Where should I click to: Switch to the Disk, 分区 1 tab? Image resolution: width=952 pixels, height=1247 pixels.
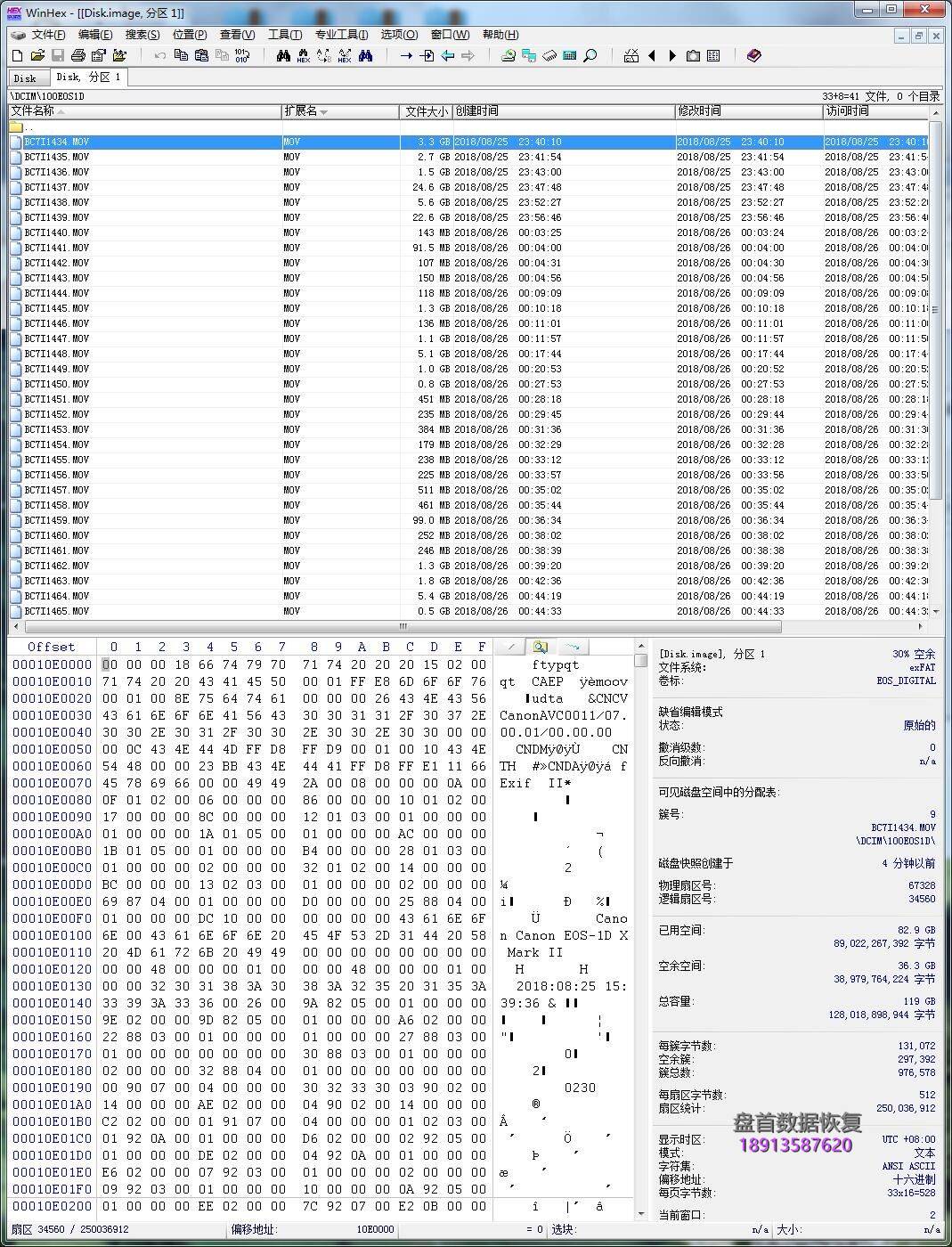(88, 77)
